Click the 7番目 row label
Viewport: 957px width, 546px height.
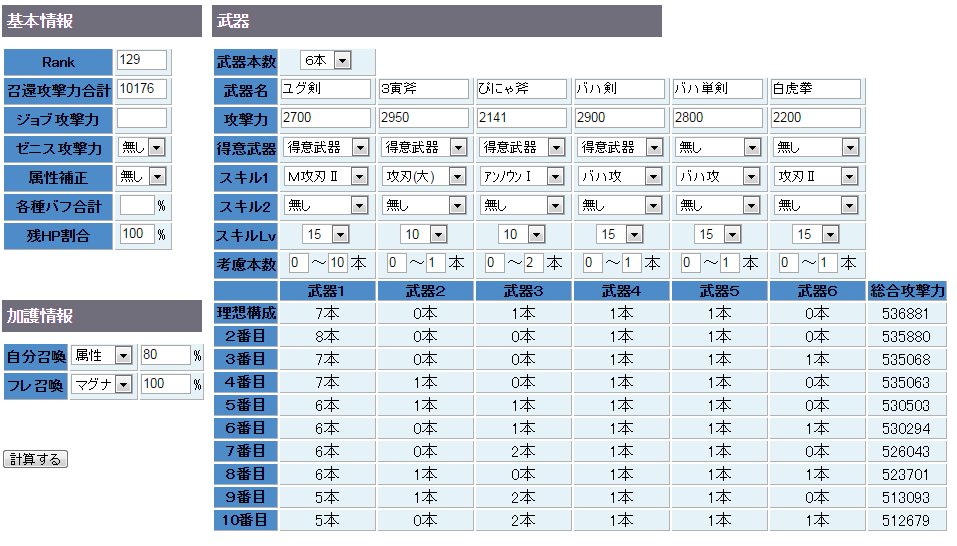246,451
